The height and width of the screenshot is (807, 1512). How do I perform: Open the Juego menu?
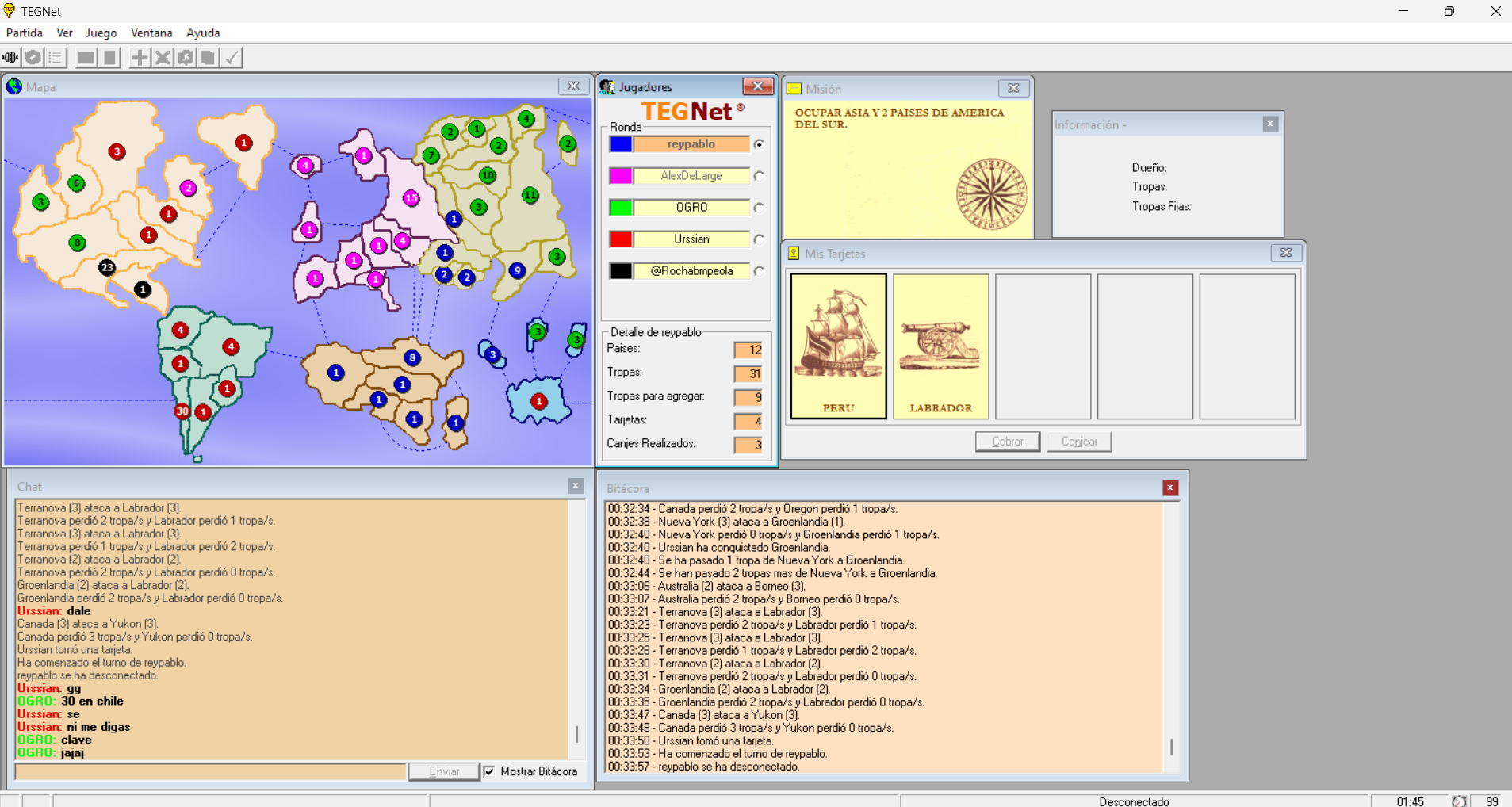101,33
